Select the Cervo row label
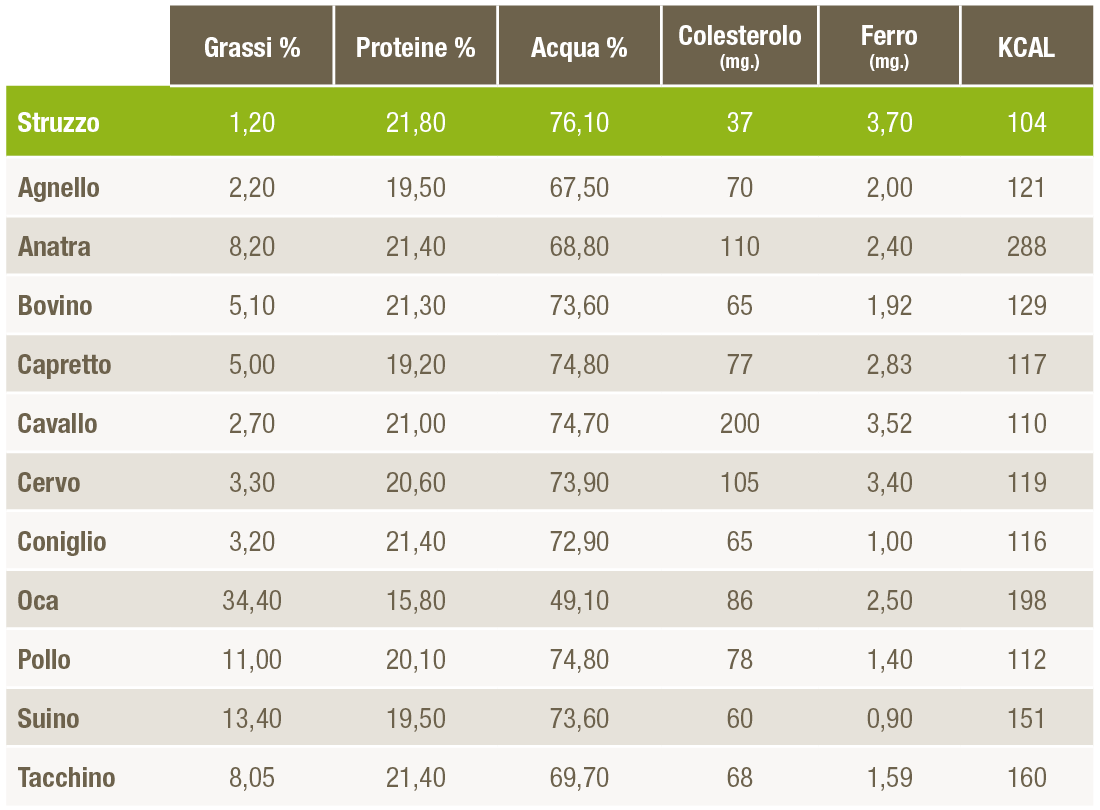1100x810 pixels. point(49,483)
